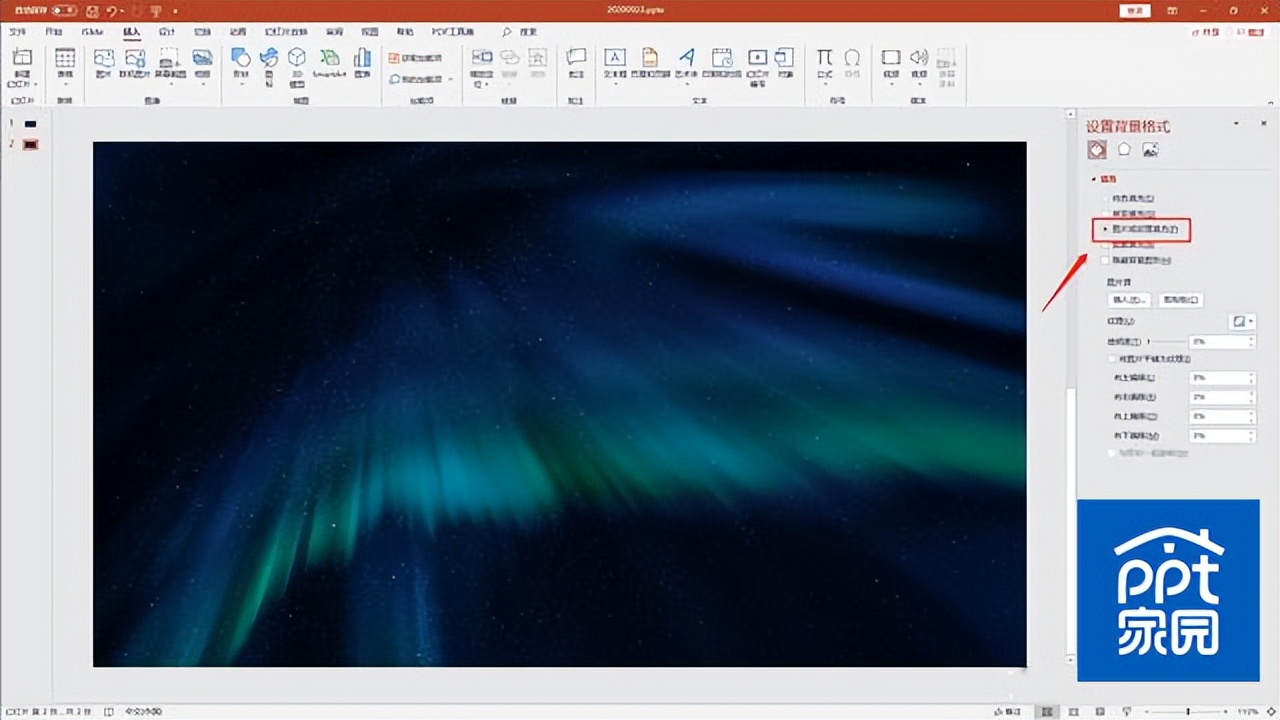This screenshot has width=1280, height=720.
Task: Insert a Table from the ribbon
Action: click(x=65, y=59)
